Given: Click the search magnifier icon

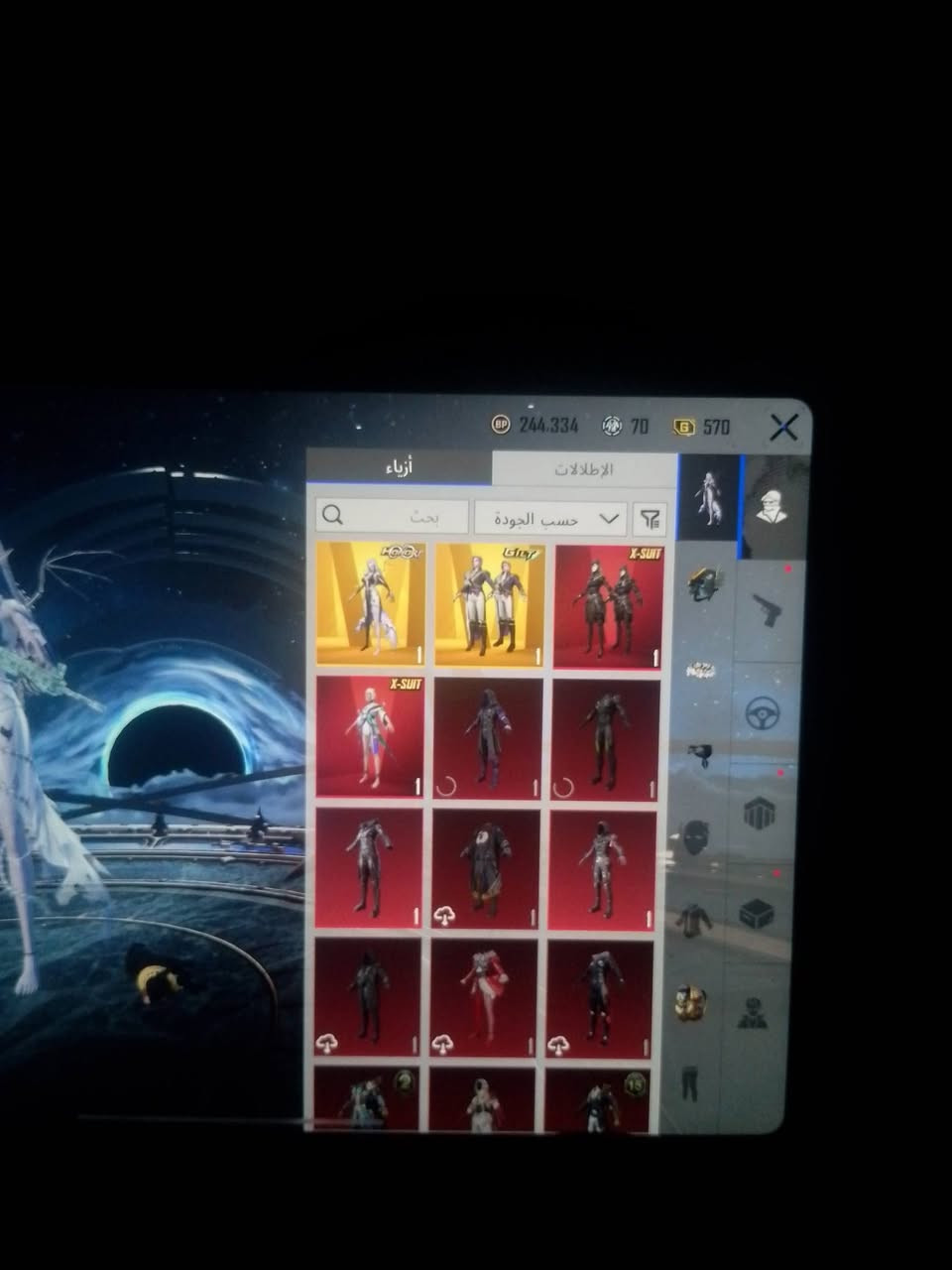Looking at the screenshot, I should click(x=333, y=515).
